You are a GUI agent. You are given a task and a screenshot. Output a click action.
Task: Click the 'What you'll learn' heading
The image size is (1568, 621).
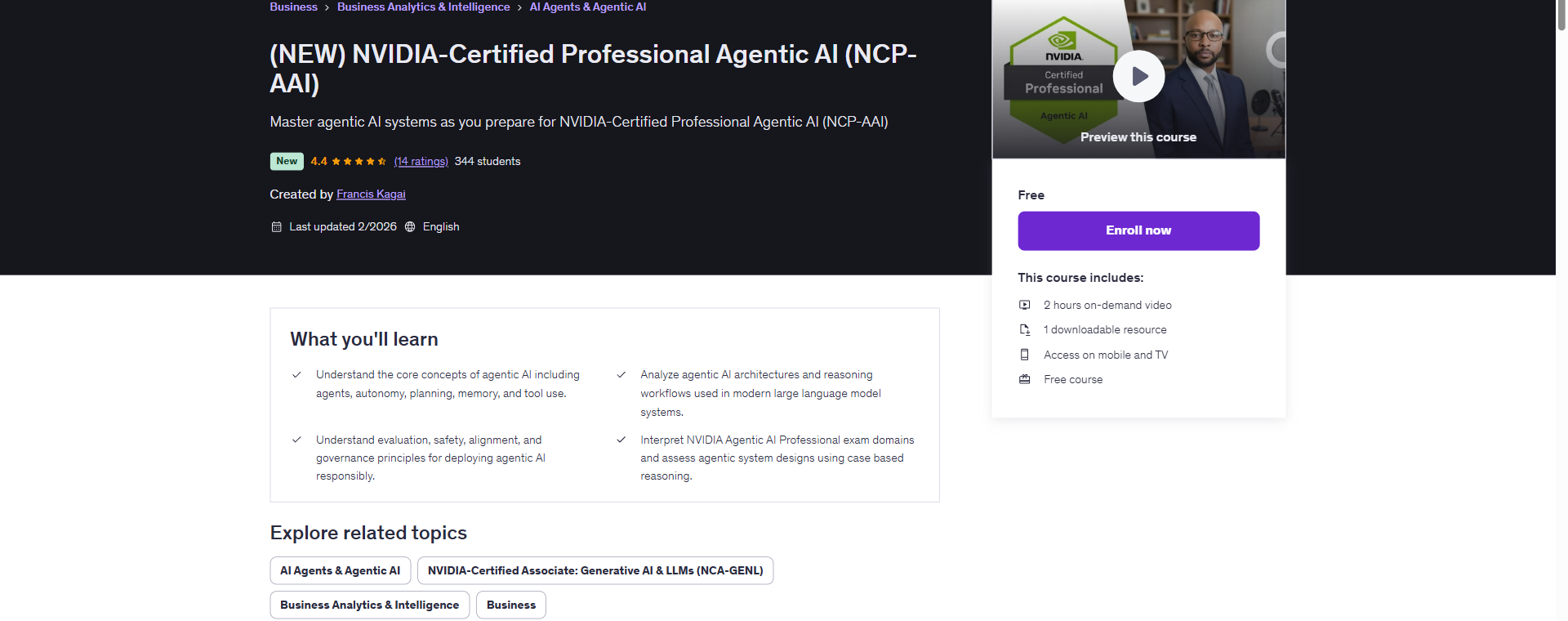(x=364, y=339)
